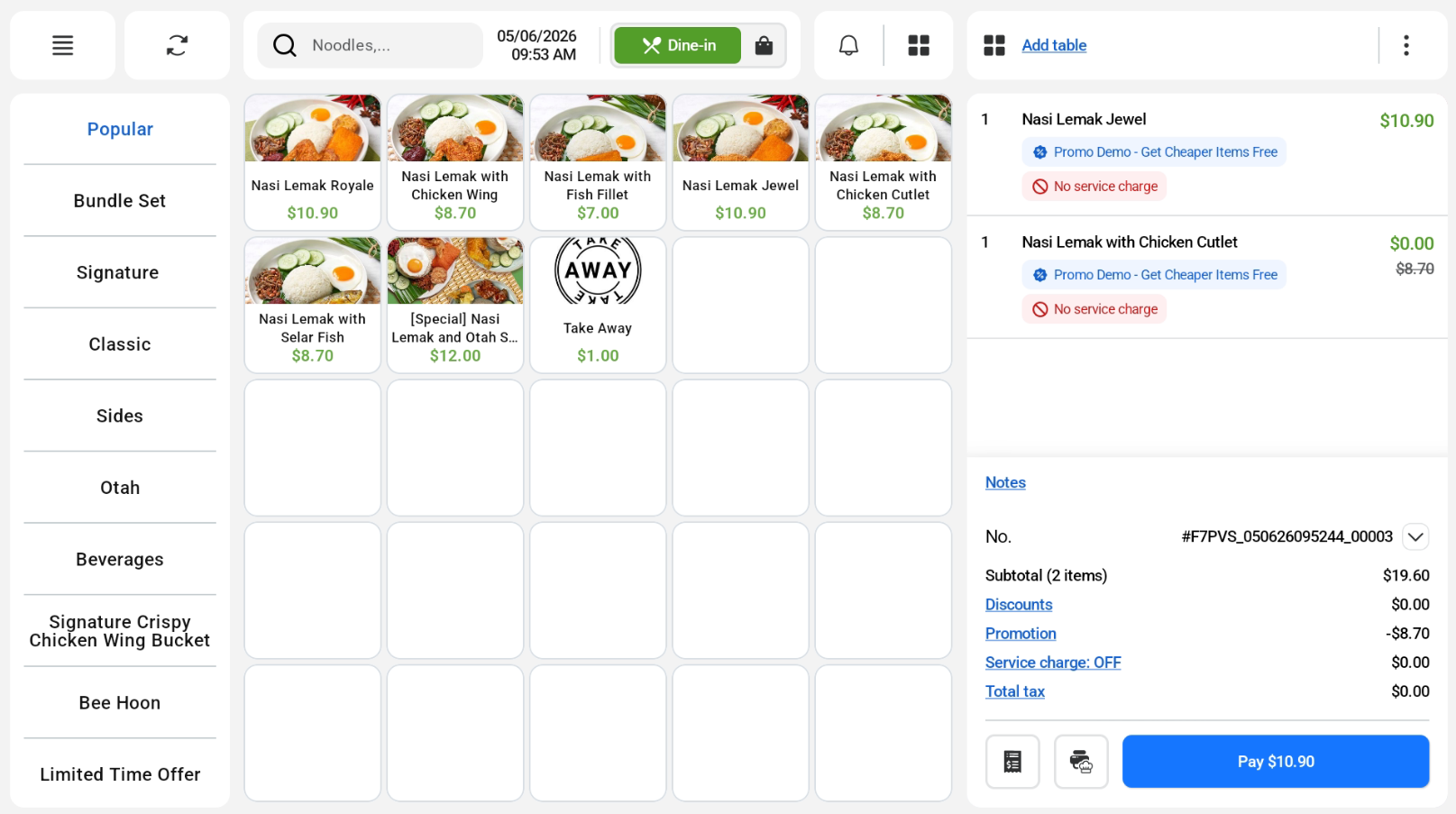The width and height of the screenshot is (1456, 814).
Task: Toggle the Dine-in order mode
Action: coord(678,45)
